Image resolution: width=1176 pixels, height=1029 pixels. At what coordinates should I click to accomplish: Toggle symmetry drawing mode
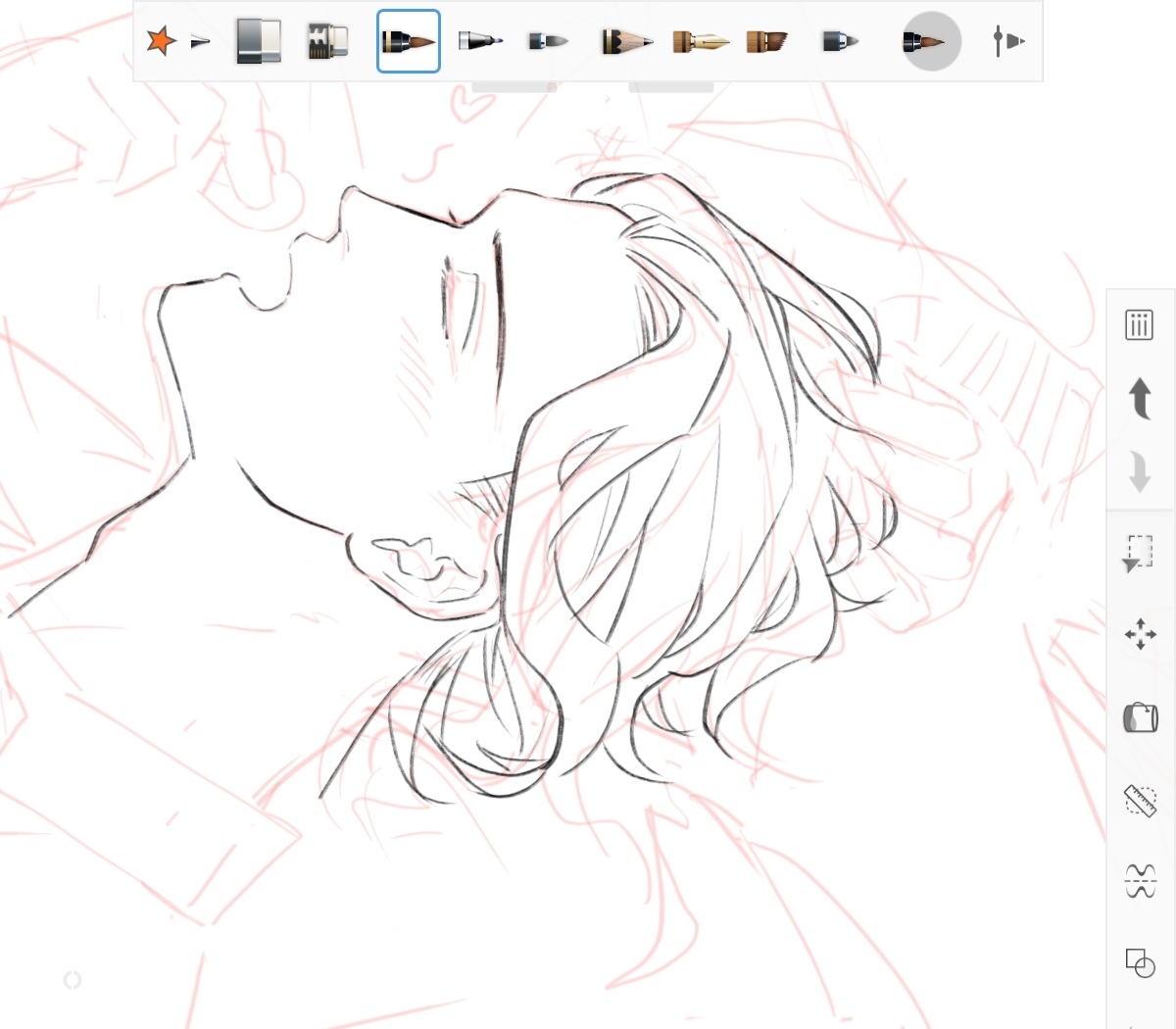pos(1140,880)
